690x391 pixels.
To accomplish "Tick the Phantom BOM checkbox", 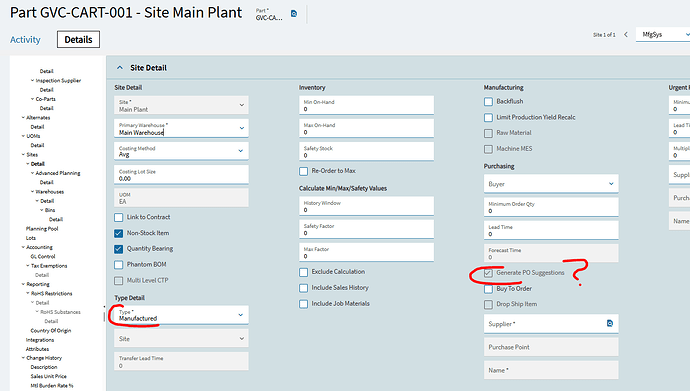I will 118,265.
